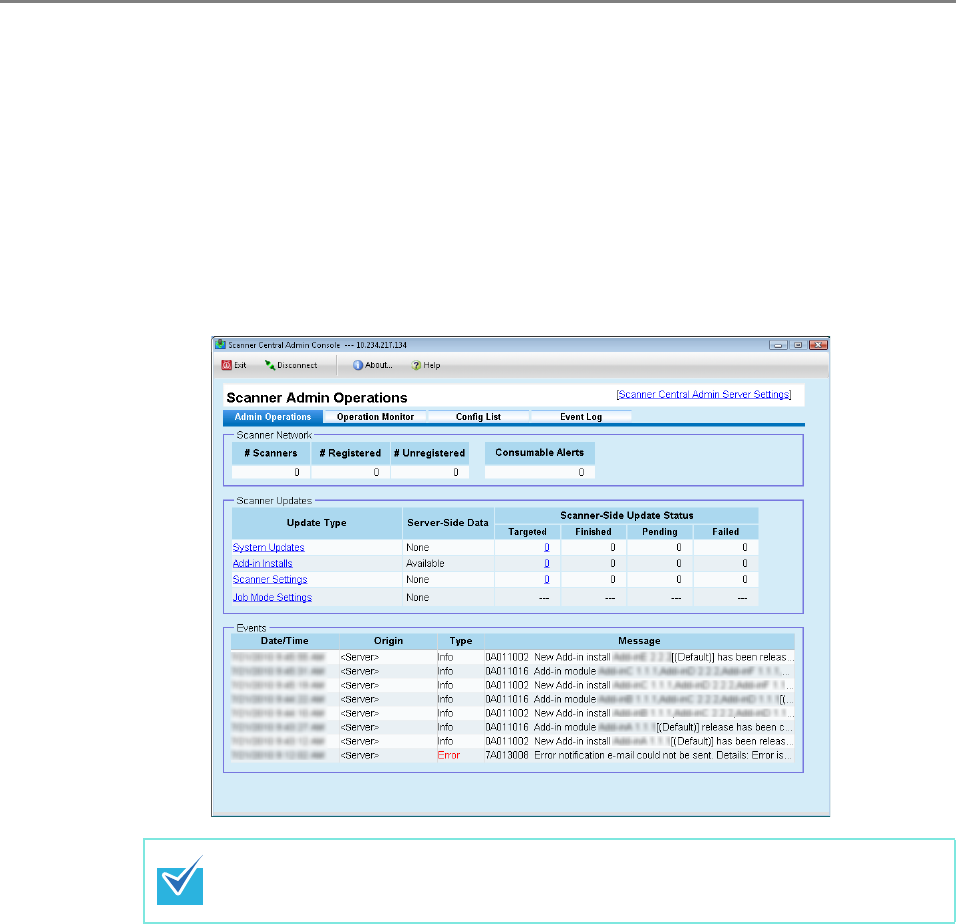Open the System Updates link

coord(269,547)
